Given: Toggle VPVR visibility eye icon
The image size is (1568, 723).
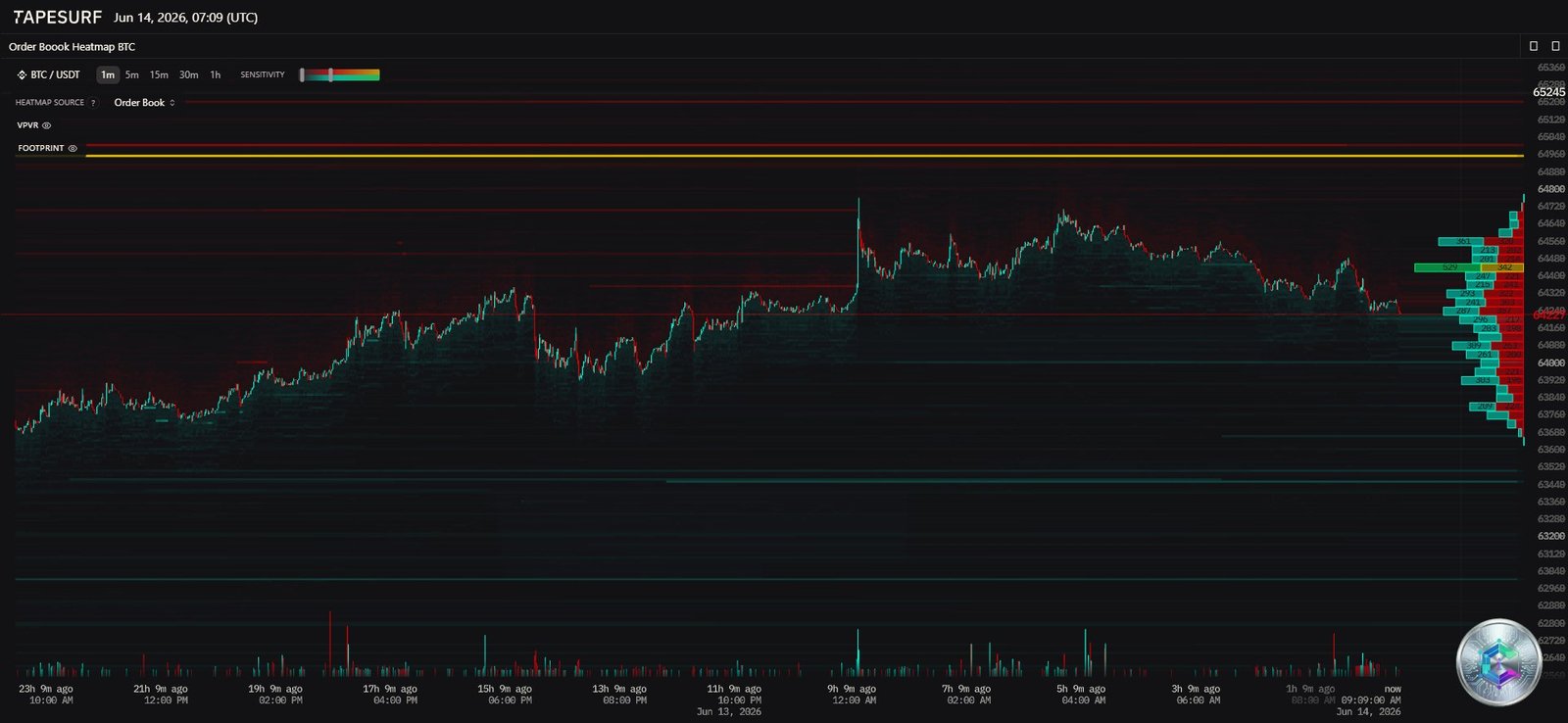Looking at the screenshot, I should [46, 125].
